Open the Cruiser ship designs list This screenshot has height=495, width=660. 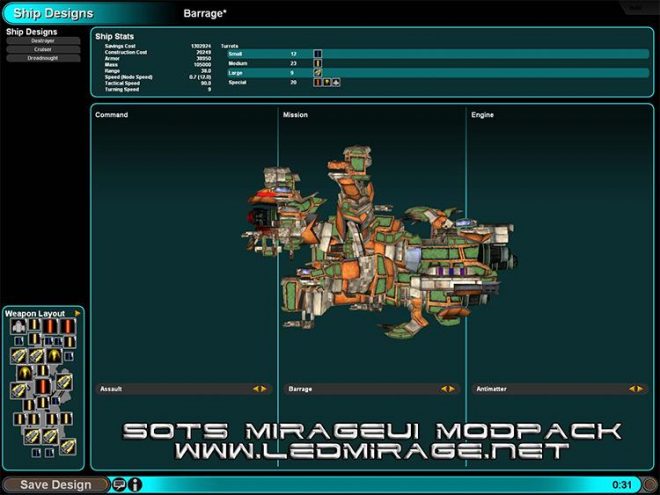(x=43, y=49)
